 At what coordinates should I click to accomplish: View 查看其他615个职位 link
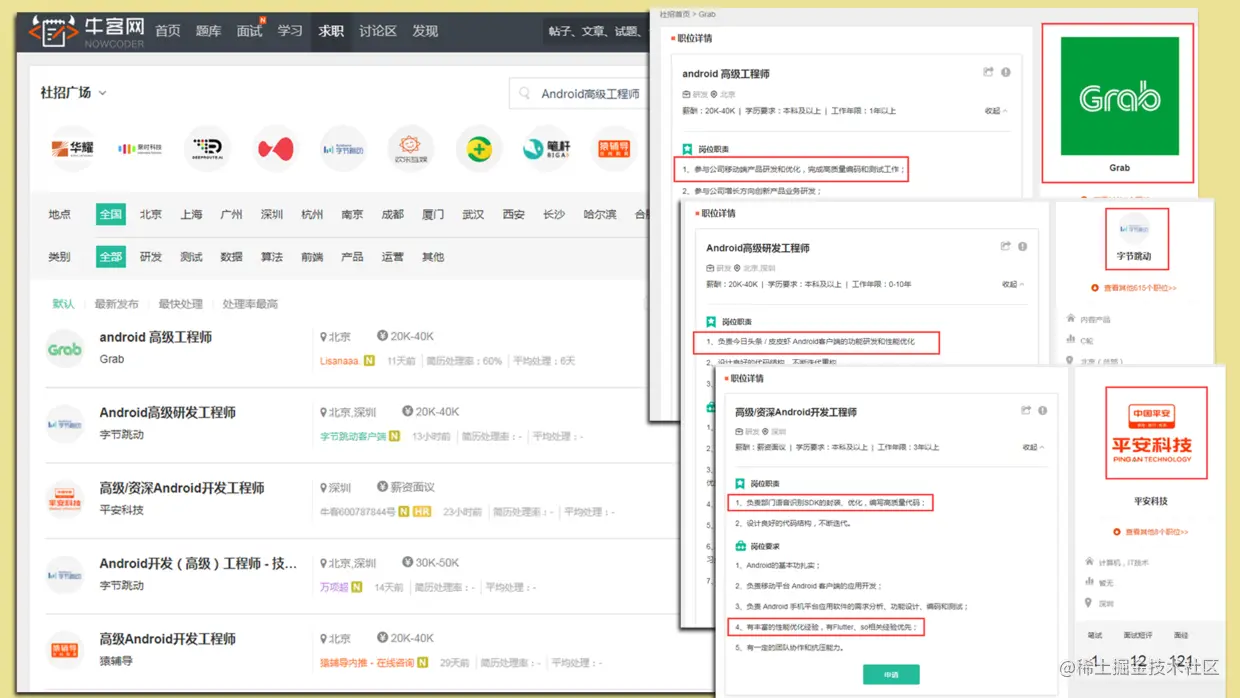[1135, 288]
